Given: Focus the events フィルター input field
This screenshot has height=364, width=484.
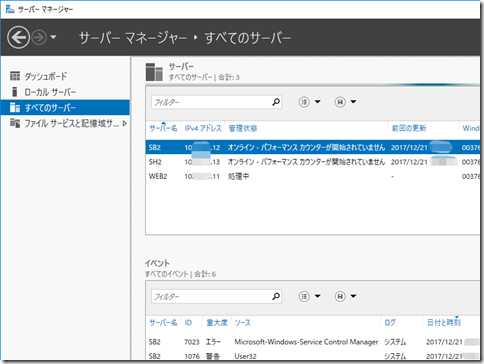Looking at the screenshot, I should tap(216, 296).
